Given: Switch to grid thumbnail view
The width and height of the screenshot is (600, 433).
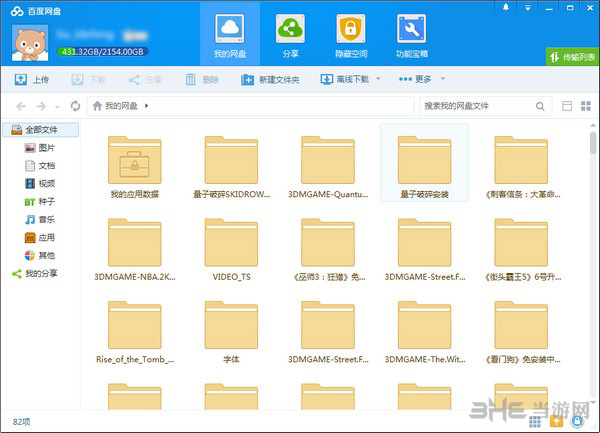Looking at the screenshot, I should [x=585, y=106].
